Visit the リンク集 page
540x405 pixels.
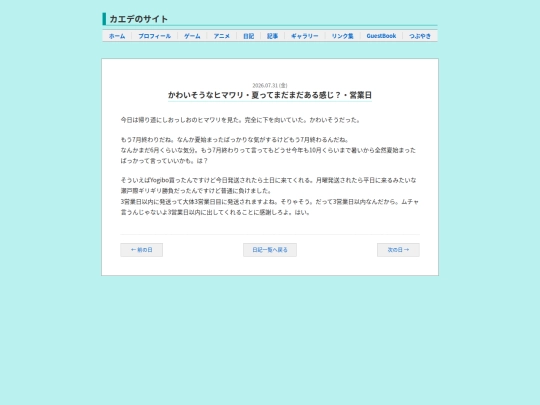343,36
